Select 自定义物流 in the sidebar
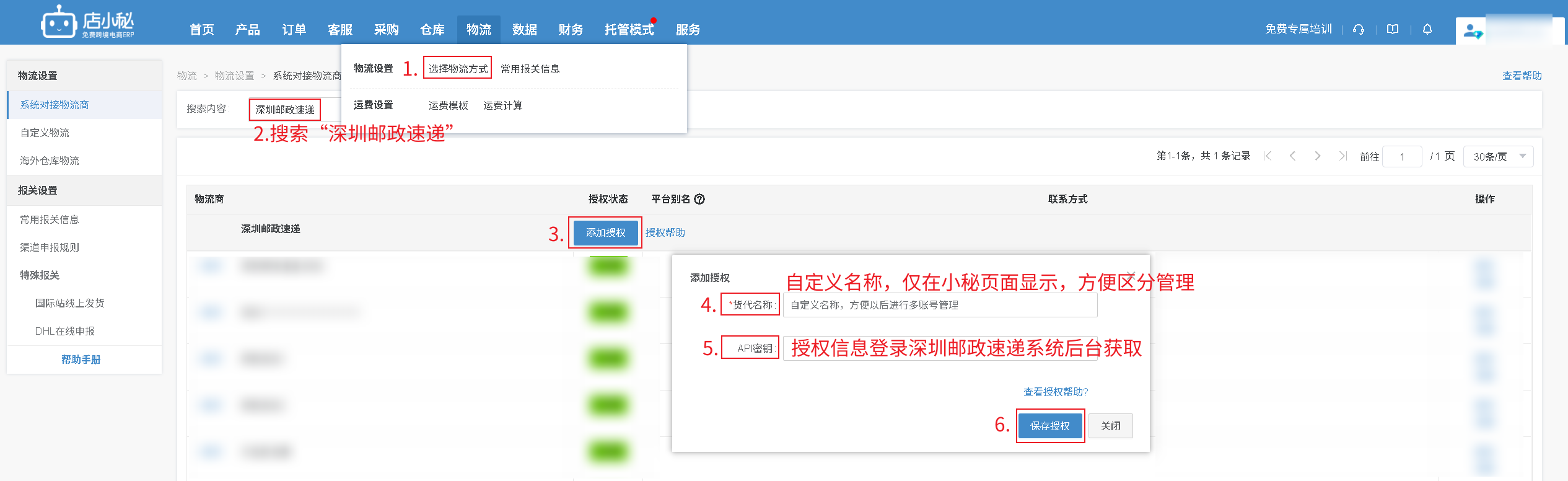Viewport: 1568px width, 481px height. click(x=45, y=133)
